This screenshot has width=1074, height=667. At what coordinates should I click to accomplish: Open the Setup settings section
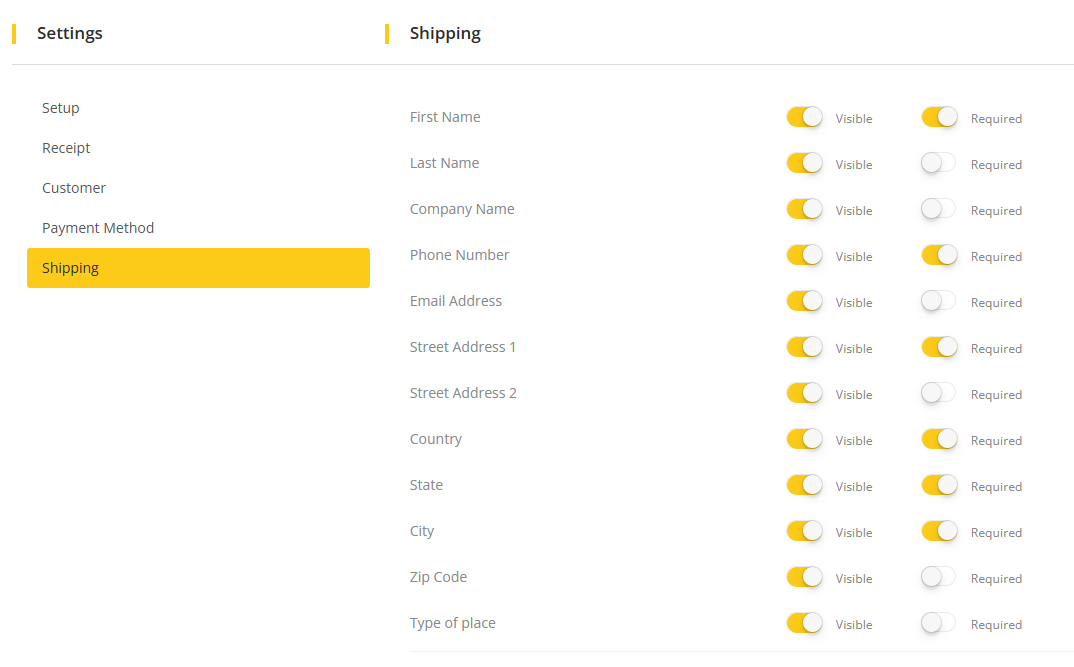tap(61, 108)
